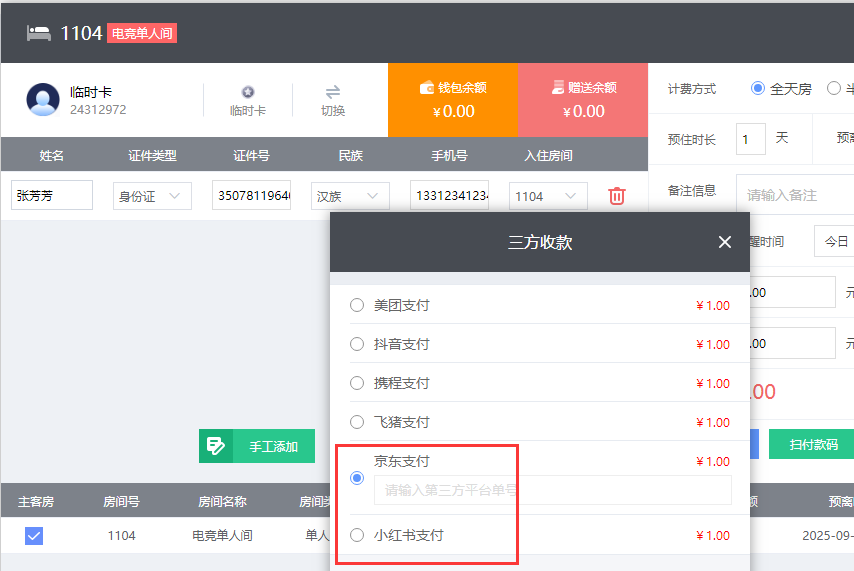Viewport: 854px width, 571px height.
Task: Select 京东支付 radio option
Action: point(357,478)
